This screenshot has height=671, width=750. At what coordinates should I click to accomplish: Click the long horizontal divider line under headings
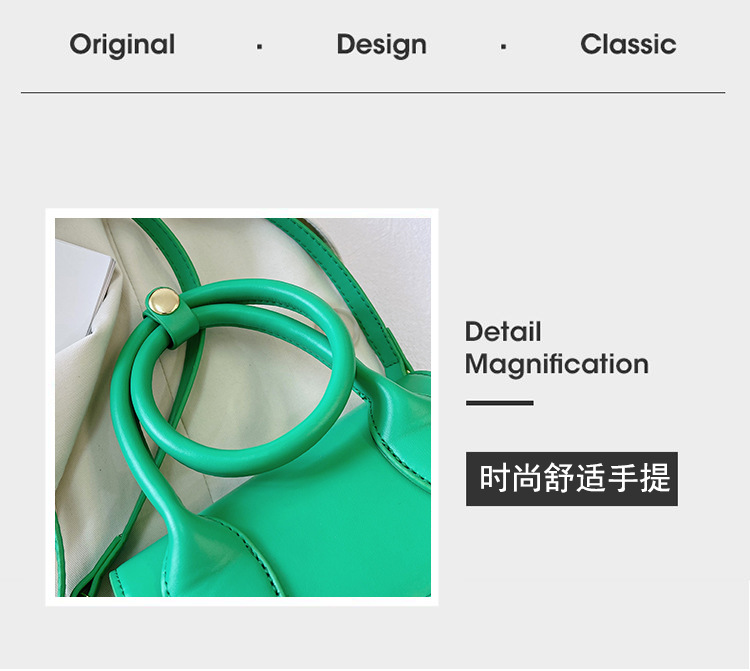click(373, 92)
